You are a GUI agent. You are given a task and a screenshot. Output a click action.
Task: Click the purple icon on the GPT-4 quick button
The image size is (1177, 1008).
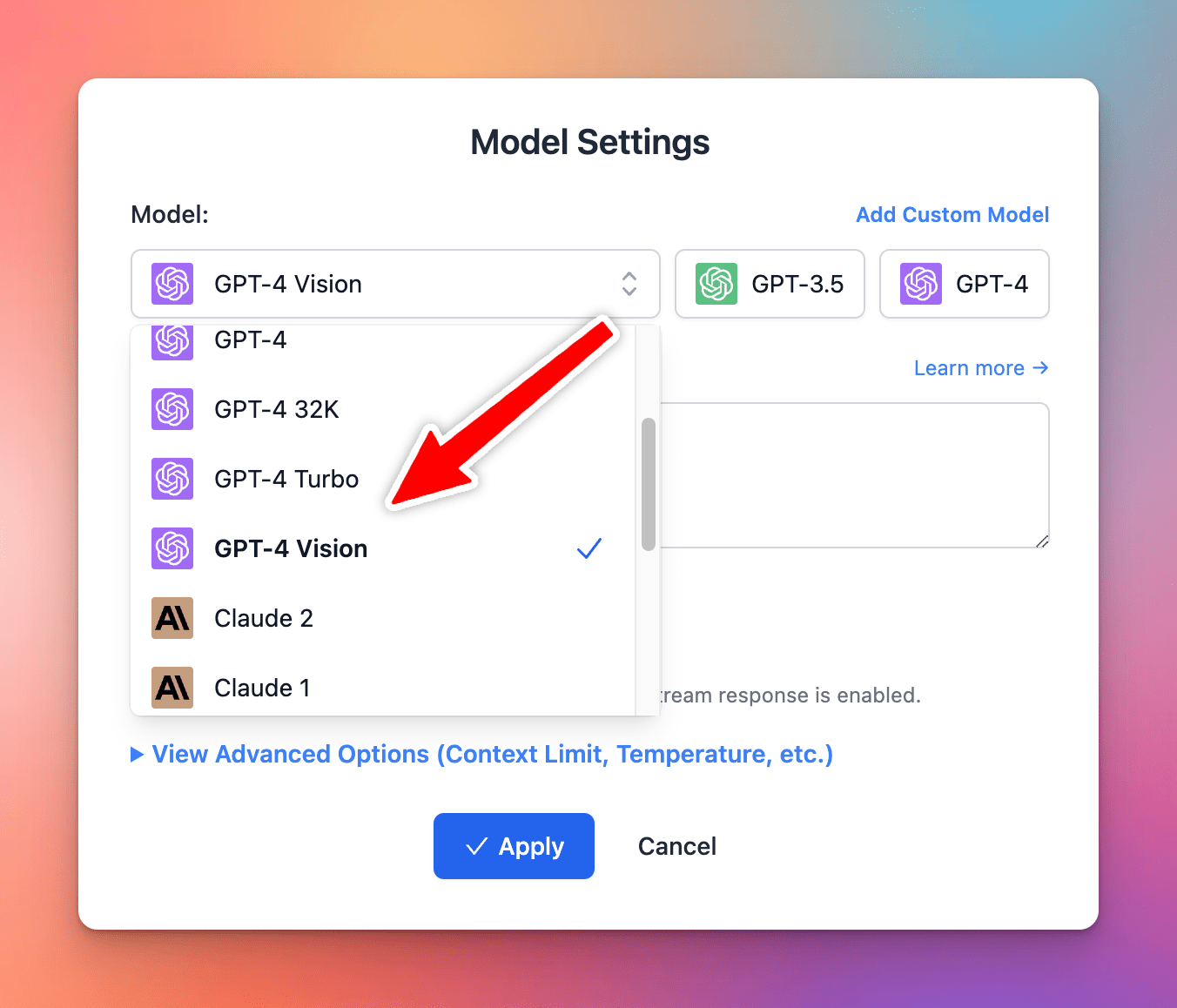[x=921, y=284]
